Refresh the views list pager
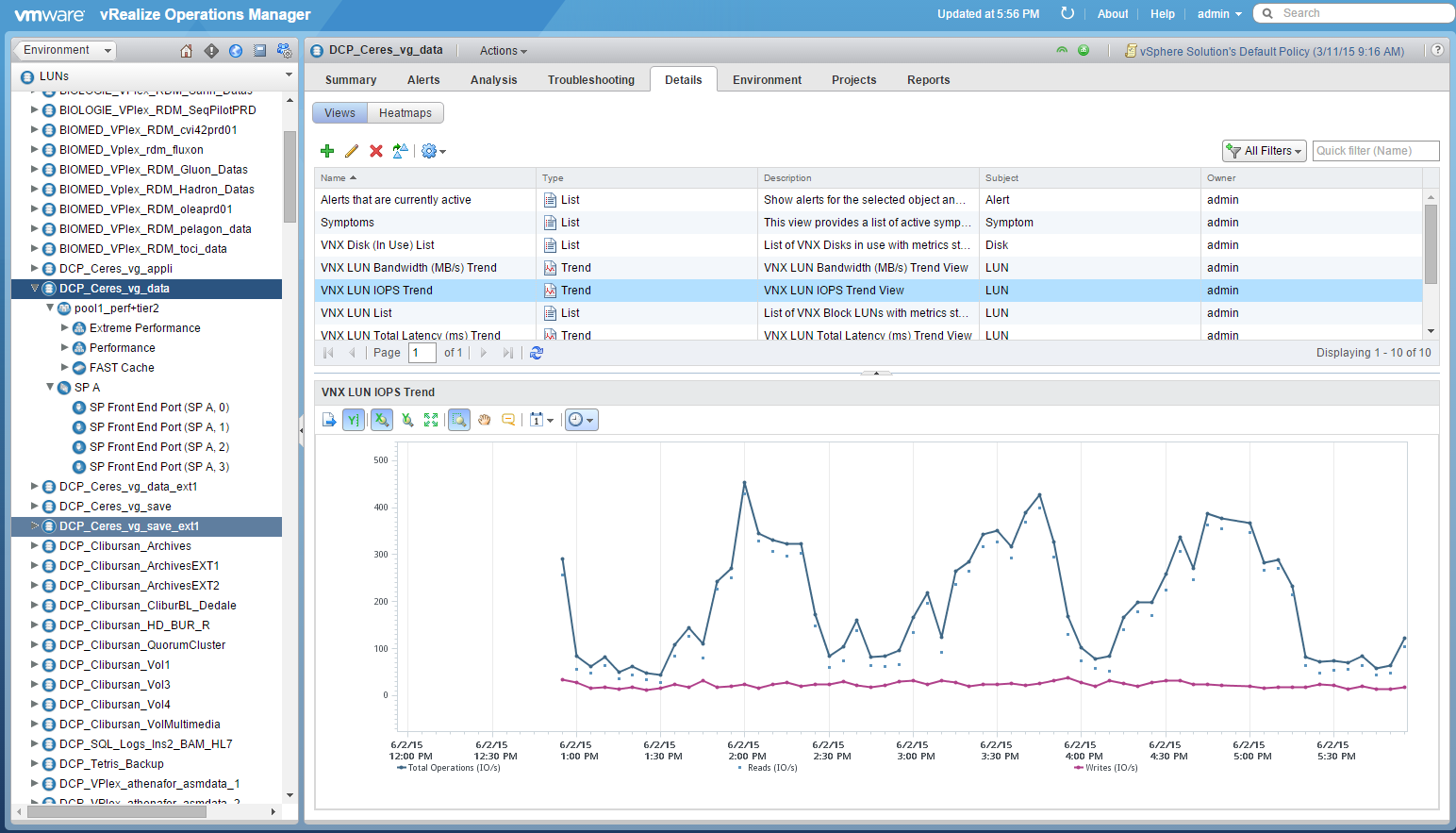 pyautogui.click(x=537, y=353)
